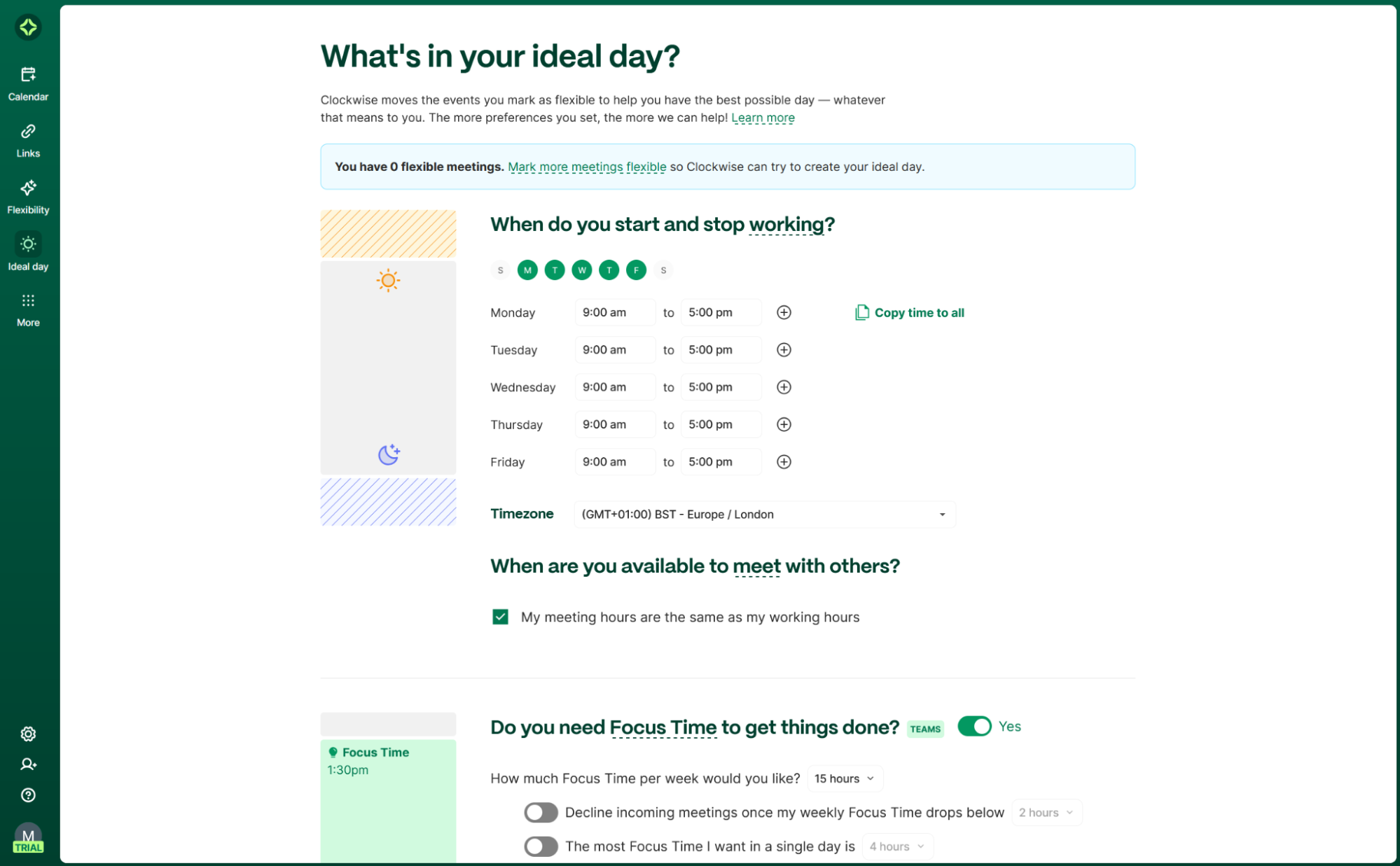1400x866 pixels.
Task: Enable decline incoming meetings toggle
Action: (x=541, y=812)
